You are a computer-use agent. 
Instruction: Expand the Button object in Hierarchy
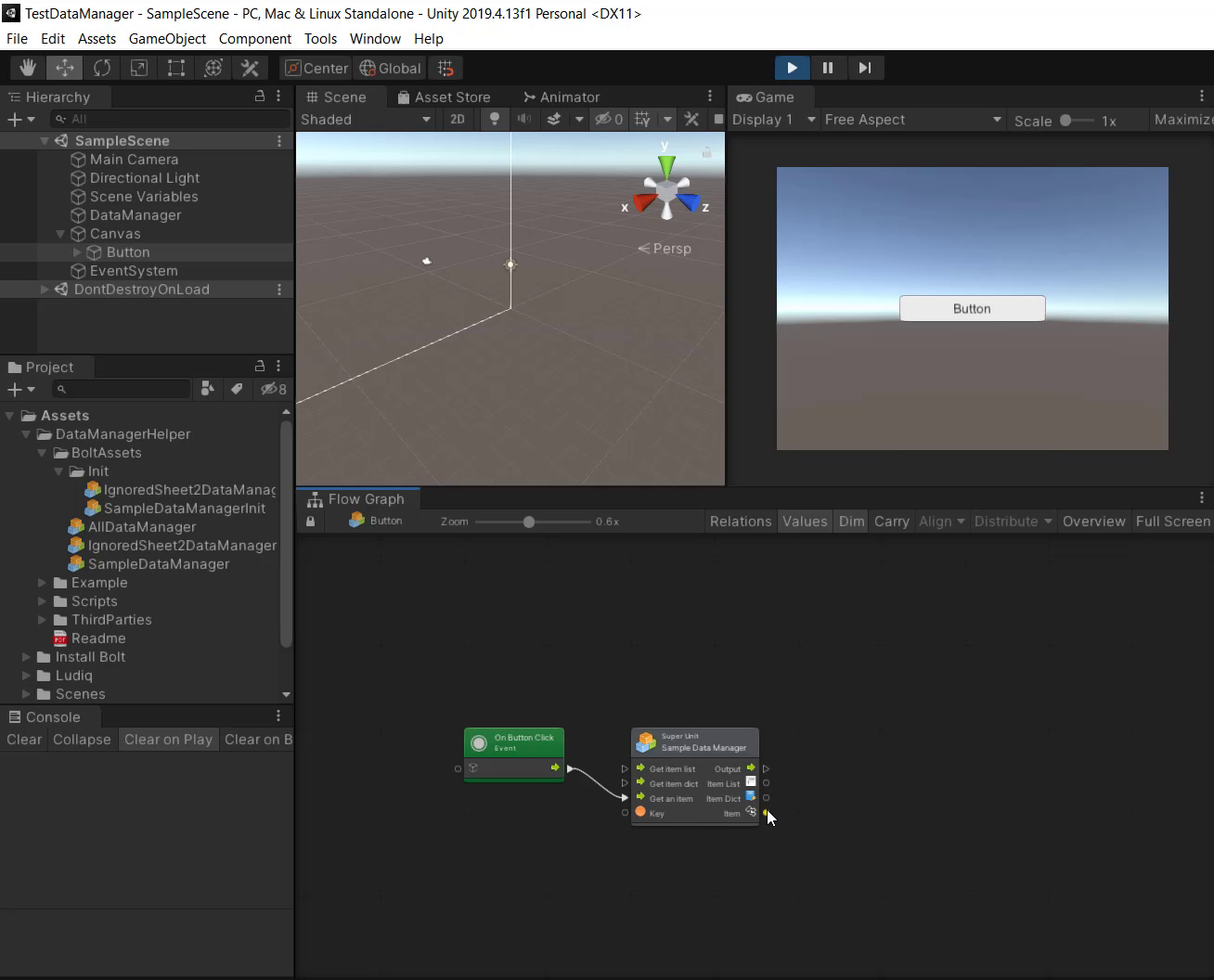tap(77, 252)
